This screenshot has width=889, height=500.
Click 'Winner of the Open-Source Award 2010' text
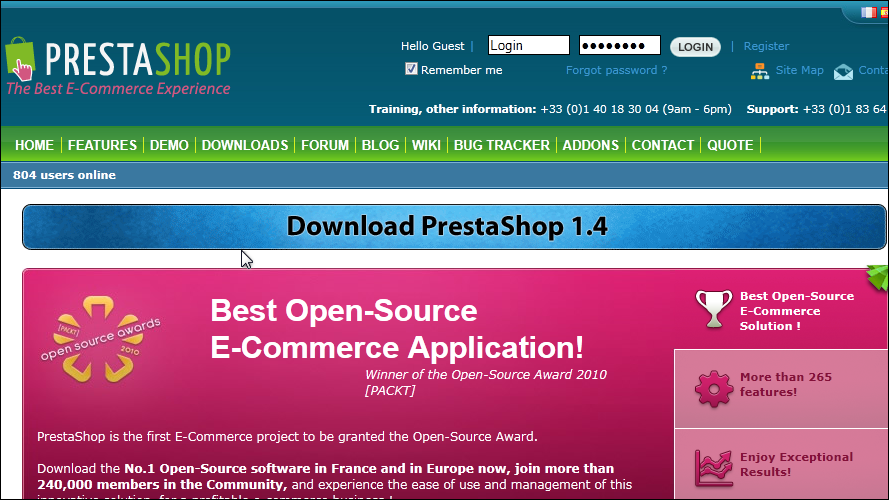click(486, 375)
